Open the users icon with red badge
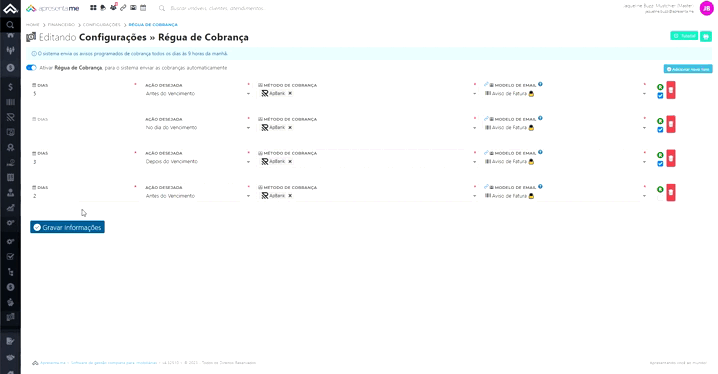 pyautogui.click(x=113, y=7)
